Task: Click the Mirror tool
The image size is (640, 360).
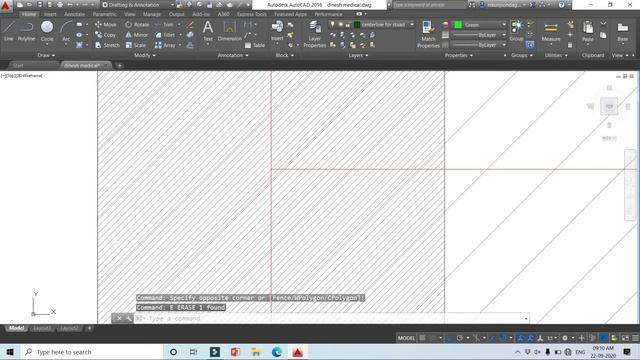Action: (137, 35)
